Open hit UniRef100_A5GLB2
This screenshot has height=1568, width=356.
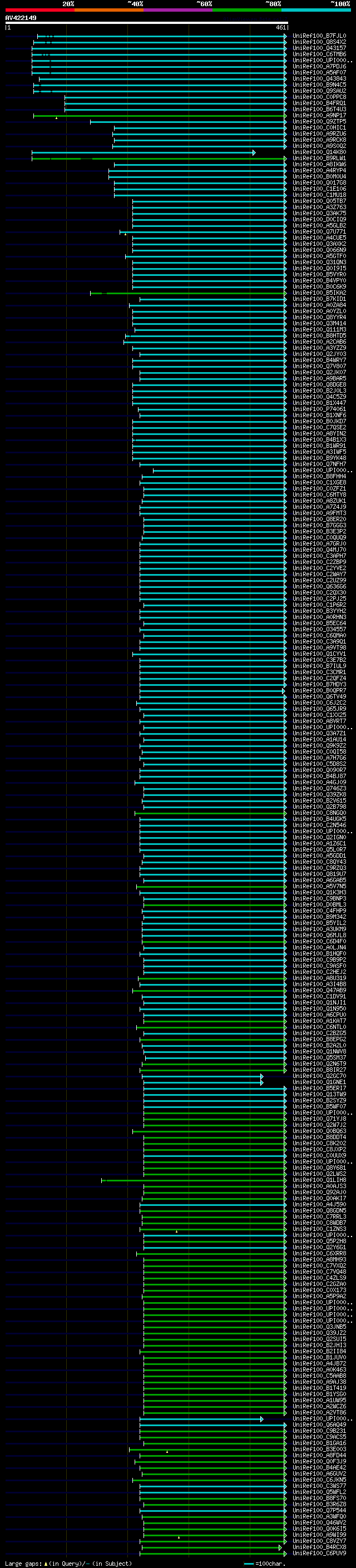319,225
